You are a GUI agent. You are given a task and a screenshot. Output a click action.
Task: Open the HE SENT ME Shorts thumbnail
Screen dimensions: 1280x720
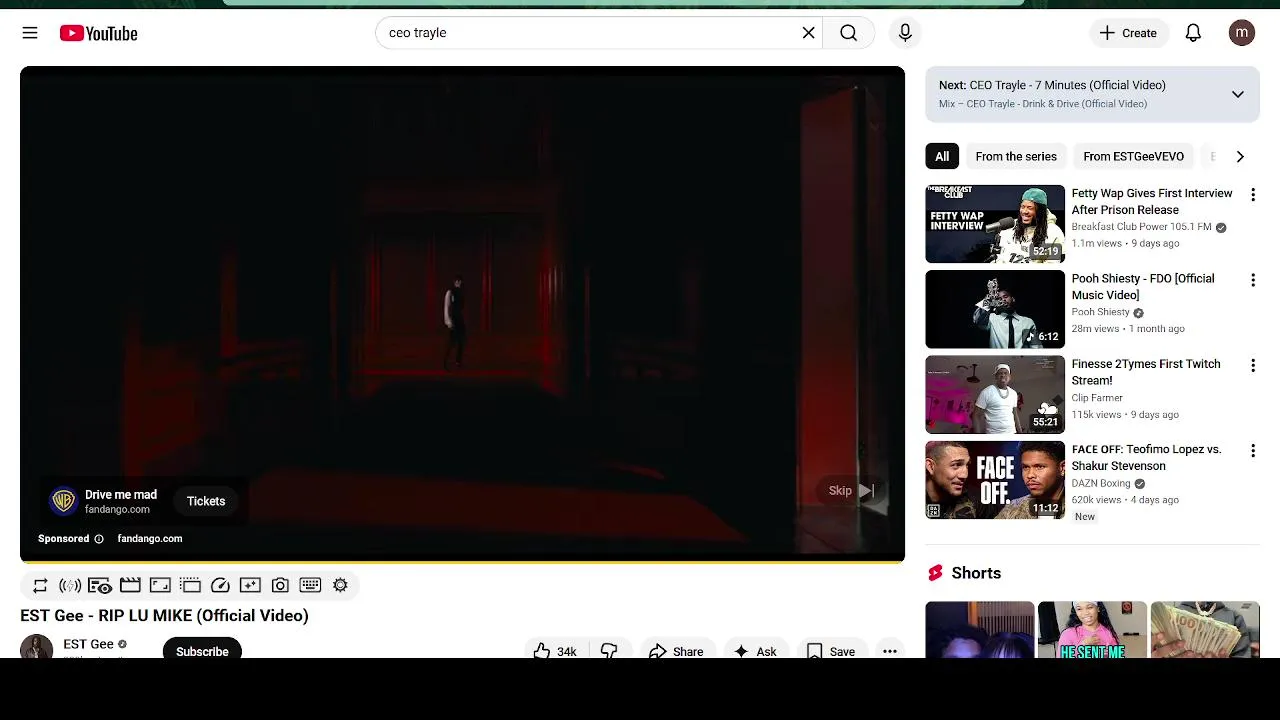(x=1092, y=629)
